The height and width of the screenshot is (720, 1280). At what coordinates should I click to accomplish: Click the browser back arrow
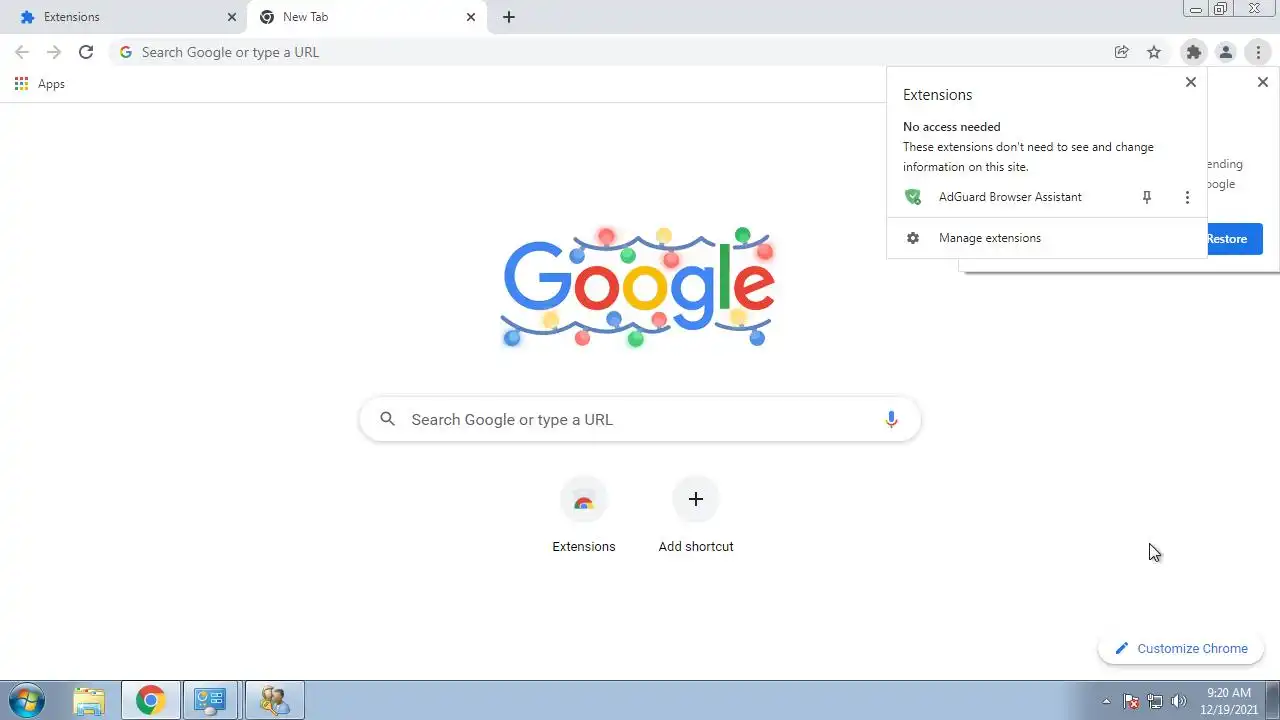coord(22,52)
